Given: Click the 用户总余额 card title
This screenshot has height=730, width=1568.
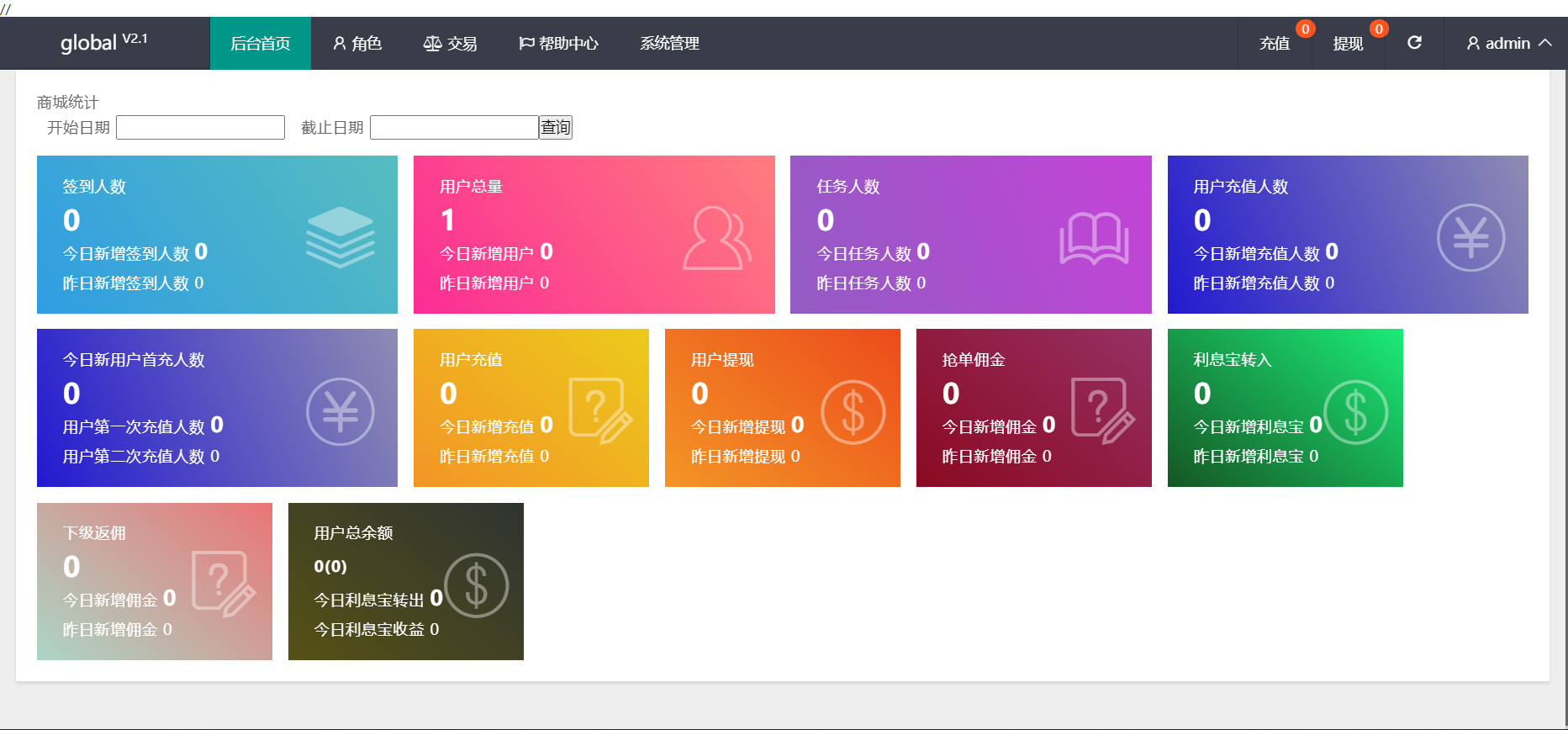Looking at the screenshot, I should [353, 533].
